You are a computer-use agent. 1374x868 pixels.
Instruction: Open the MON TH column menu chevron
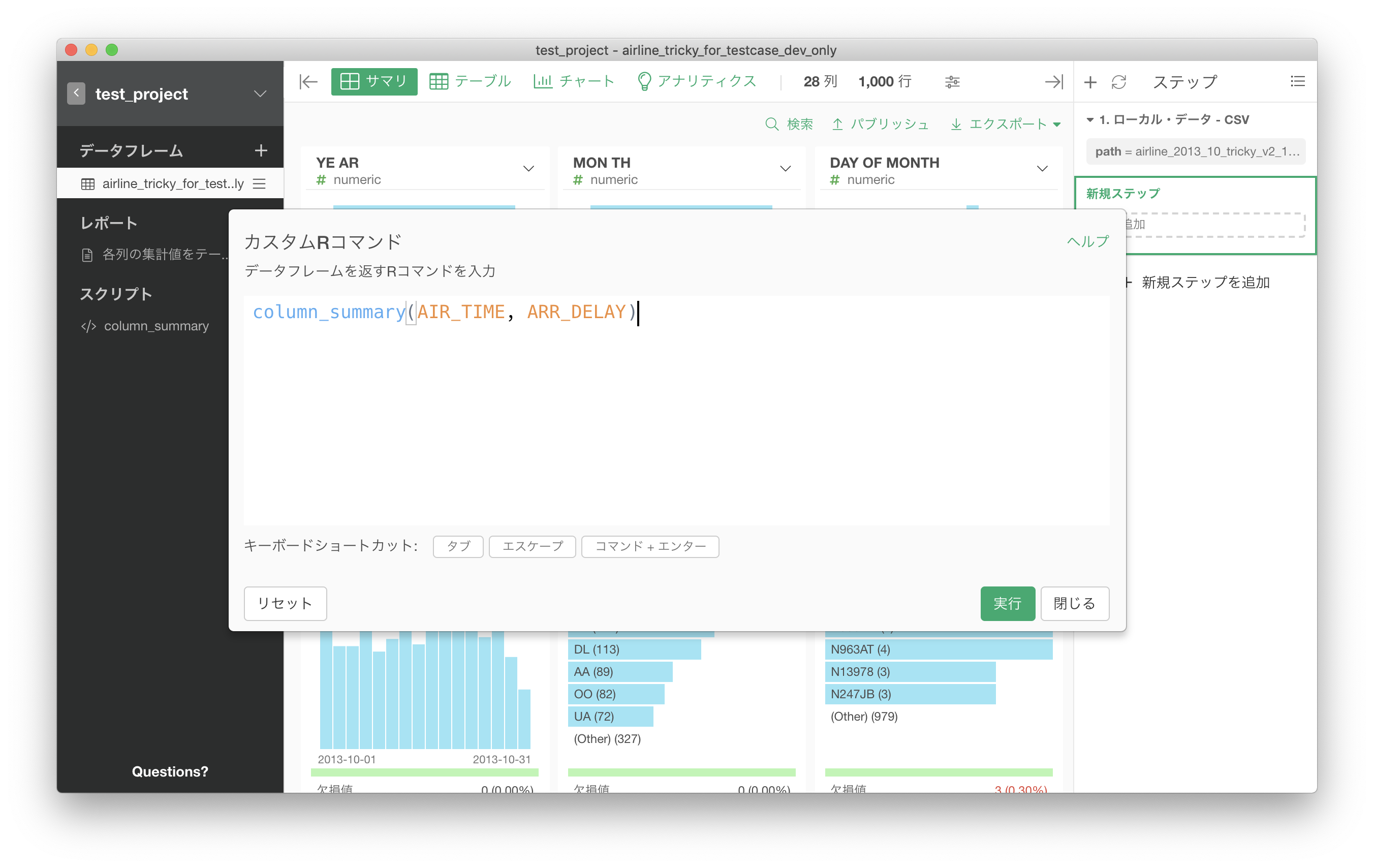pyautogui.click(x=785, y=168)
